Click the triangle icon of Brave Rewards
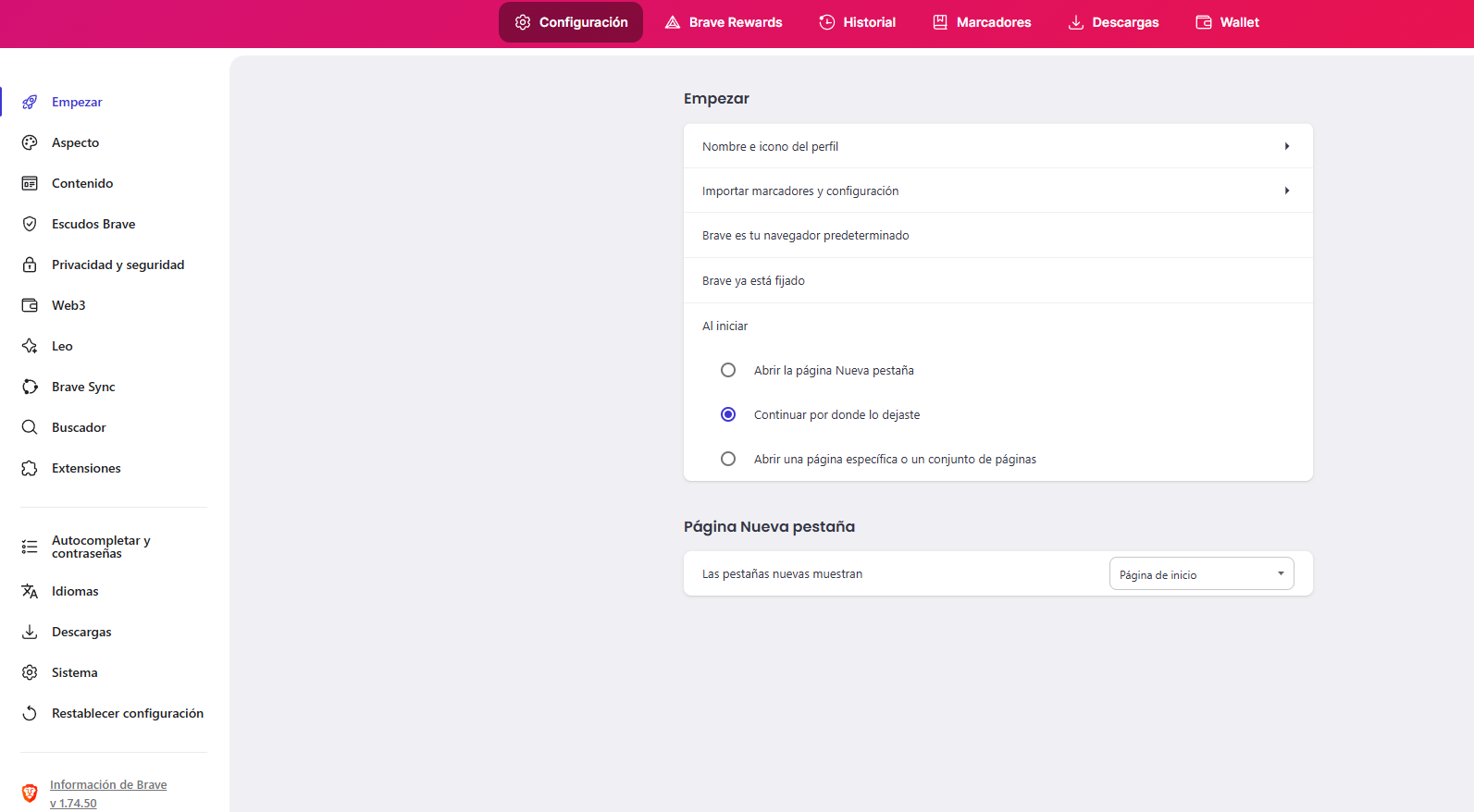 673,22
